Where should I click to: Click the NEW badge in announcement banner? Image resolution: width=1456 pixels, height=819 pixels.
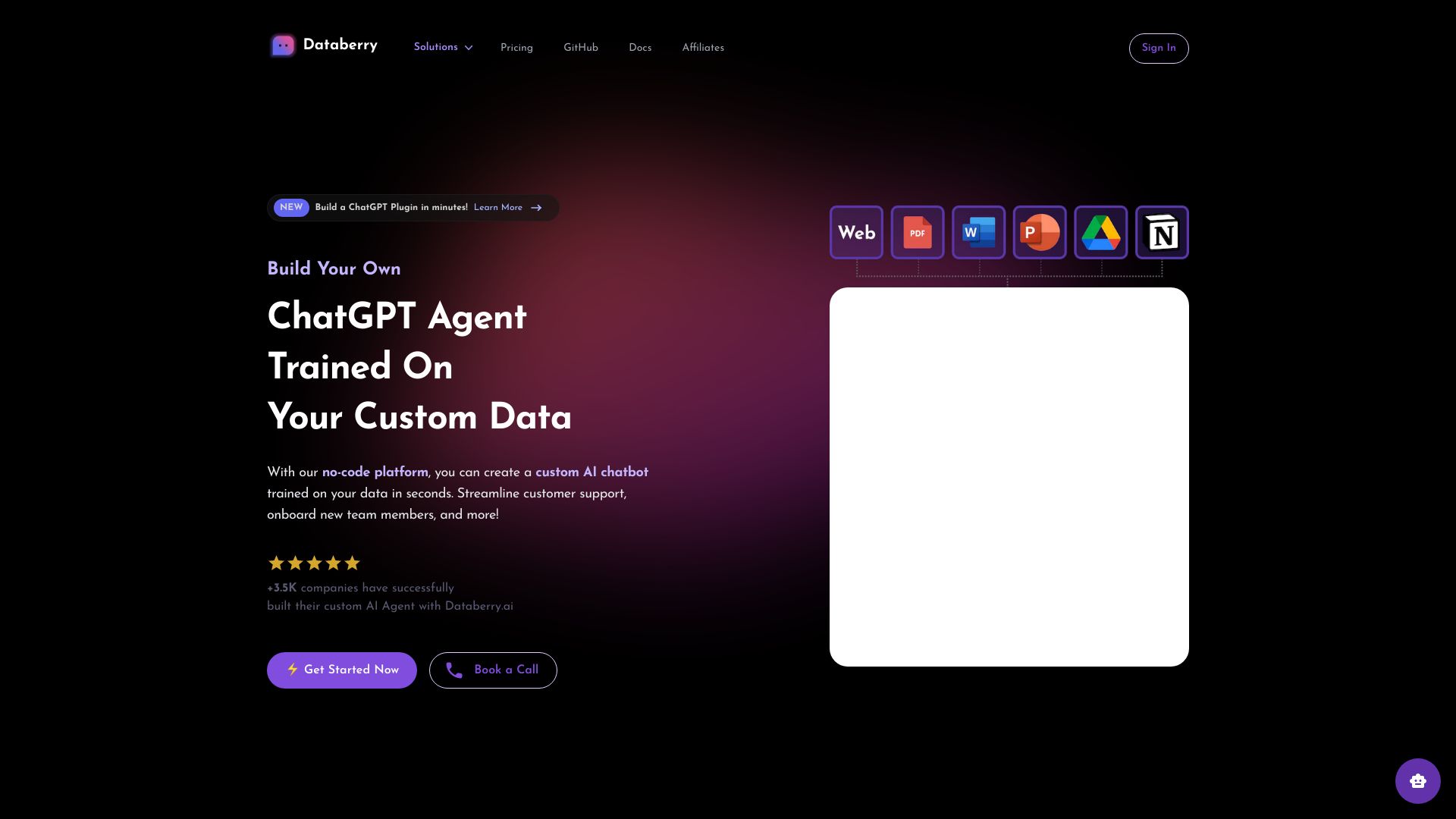click(291, 208)
